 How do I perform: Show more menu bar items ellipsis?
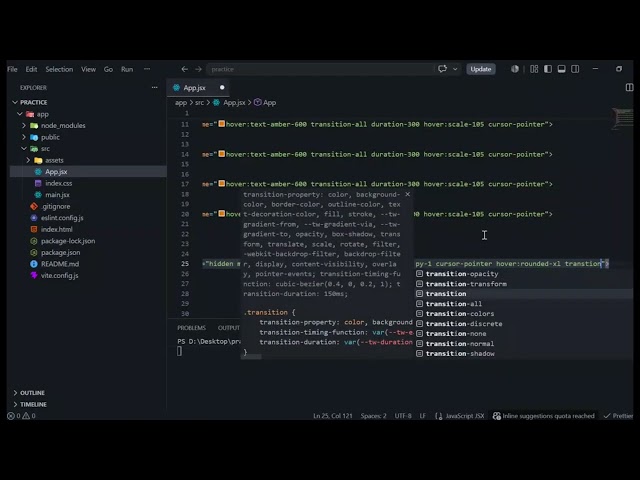point(147,69)
